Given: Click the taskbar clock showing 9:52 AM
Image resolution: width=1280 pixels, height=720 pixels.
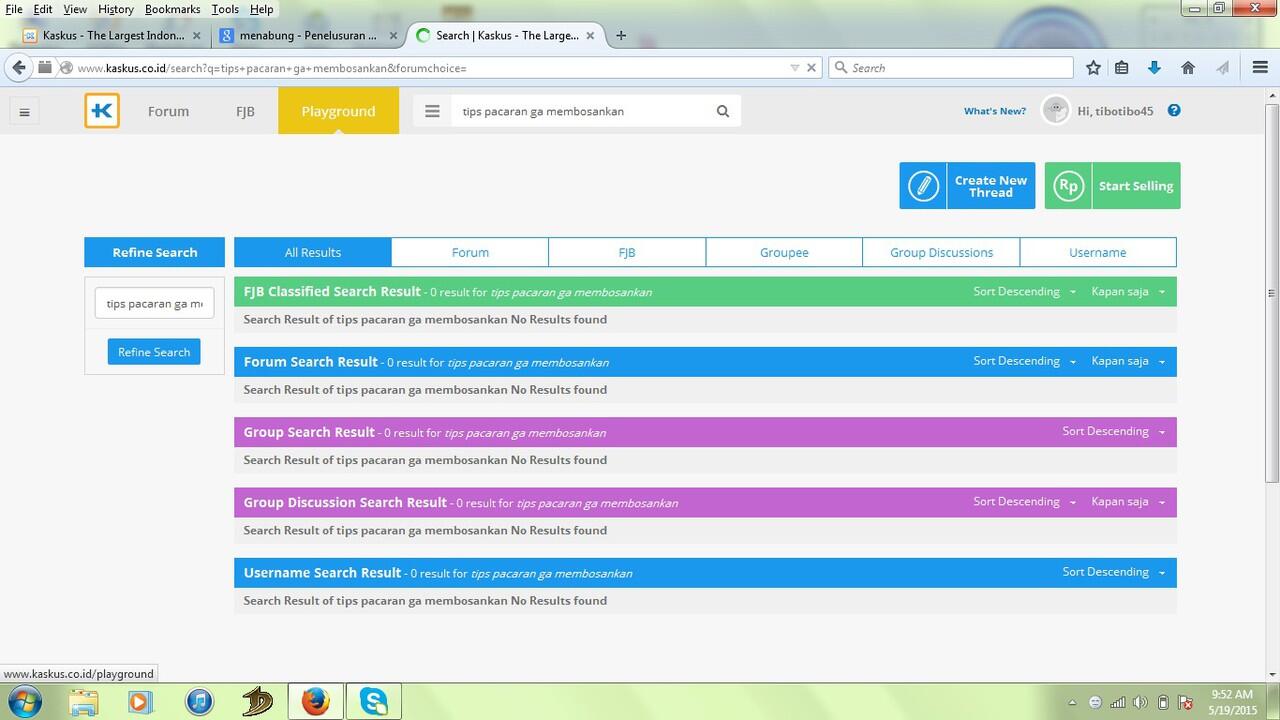Looking at the screenshot, I should (1231, 702).
